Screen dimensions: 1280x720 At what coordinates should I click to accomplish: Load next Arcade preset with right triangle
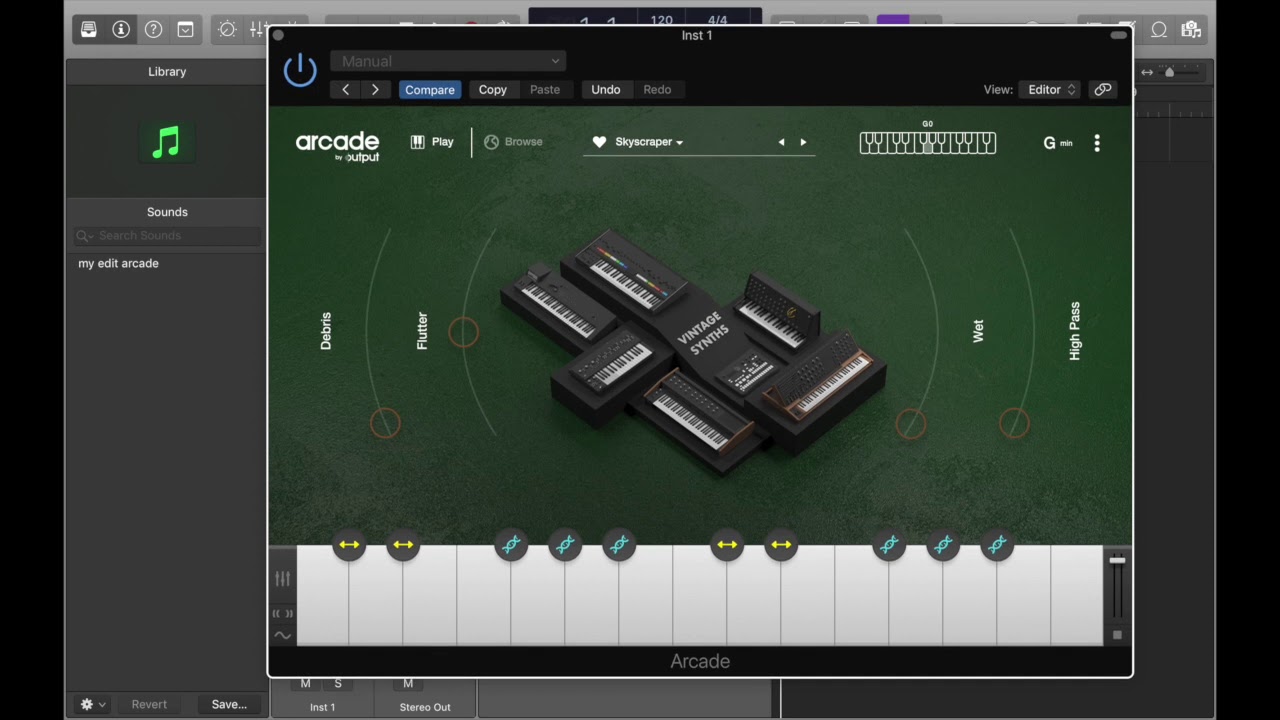coord(803,142)
